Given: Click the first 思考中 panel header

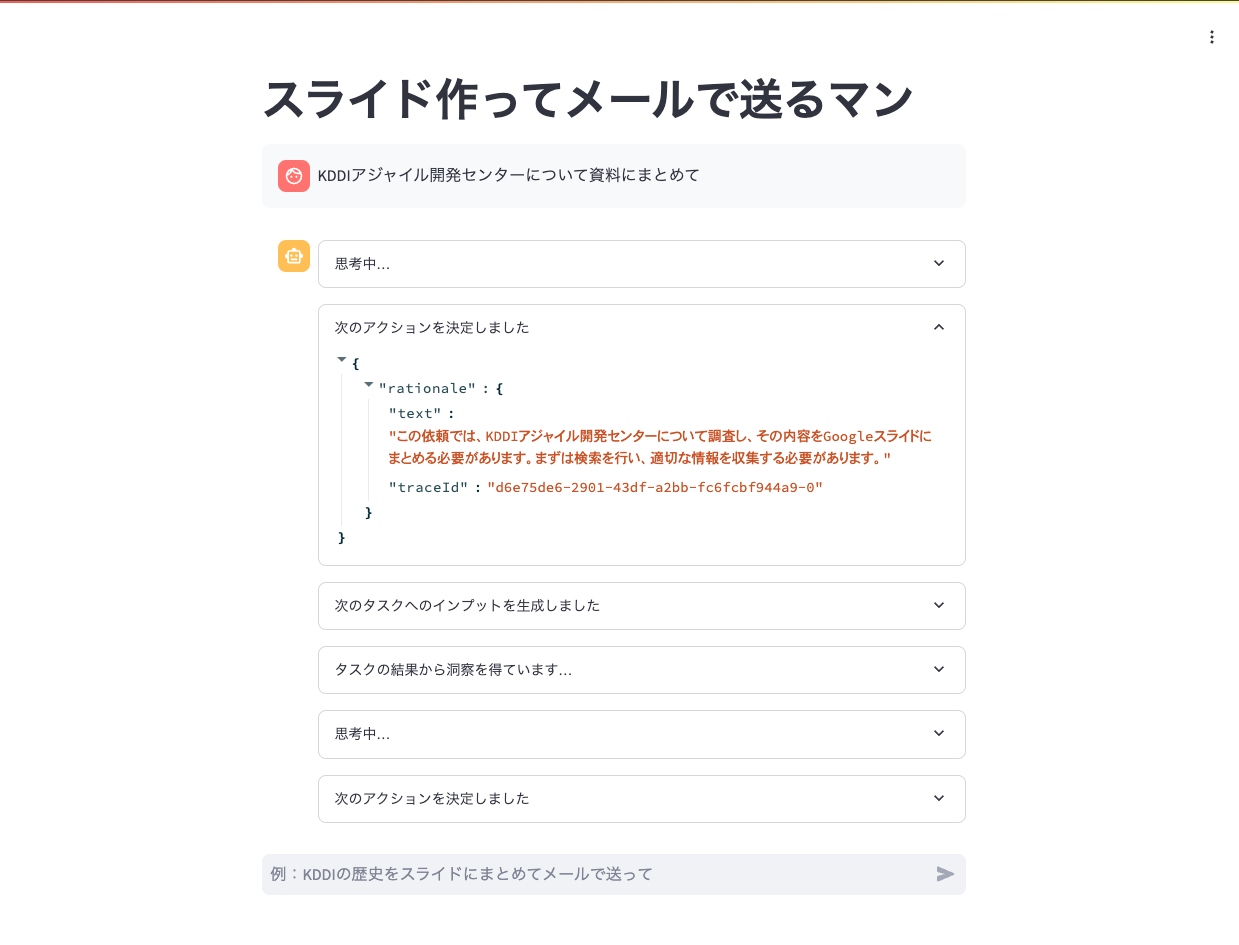Looking at the screenshot, I should (x=641, y=263).
